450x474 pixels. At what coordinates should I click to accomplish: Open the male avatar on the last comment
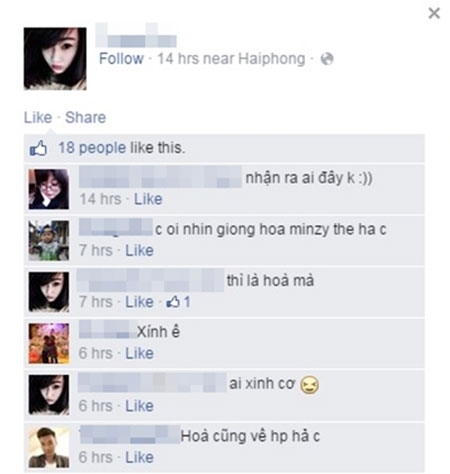[x=49, y=447]
